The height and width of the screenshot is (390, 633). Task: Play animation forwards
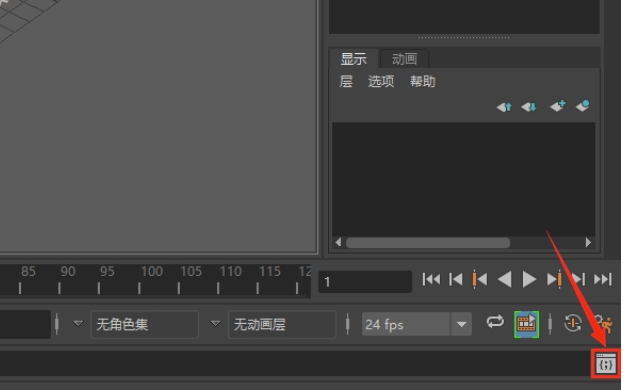529,279
